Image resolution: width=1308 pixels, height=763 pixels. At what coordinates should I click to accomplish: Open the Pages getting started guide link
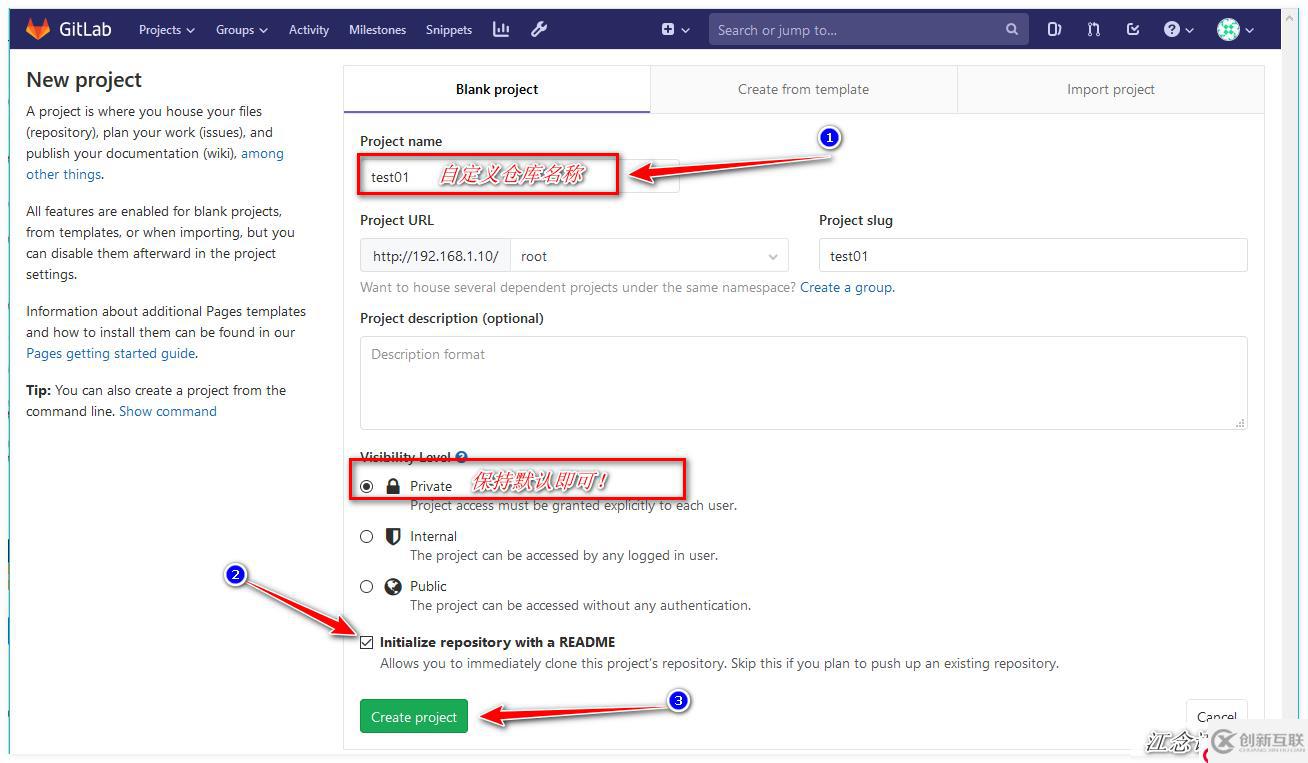[x=111, y=353]
